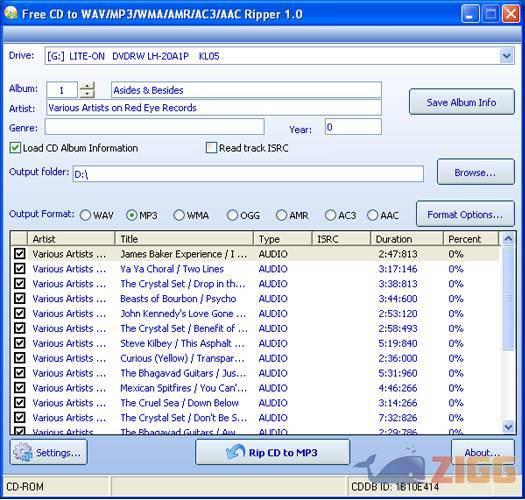Click the Save Album Info button
Screen dimensions: 525x500
(462, 102)
